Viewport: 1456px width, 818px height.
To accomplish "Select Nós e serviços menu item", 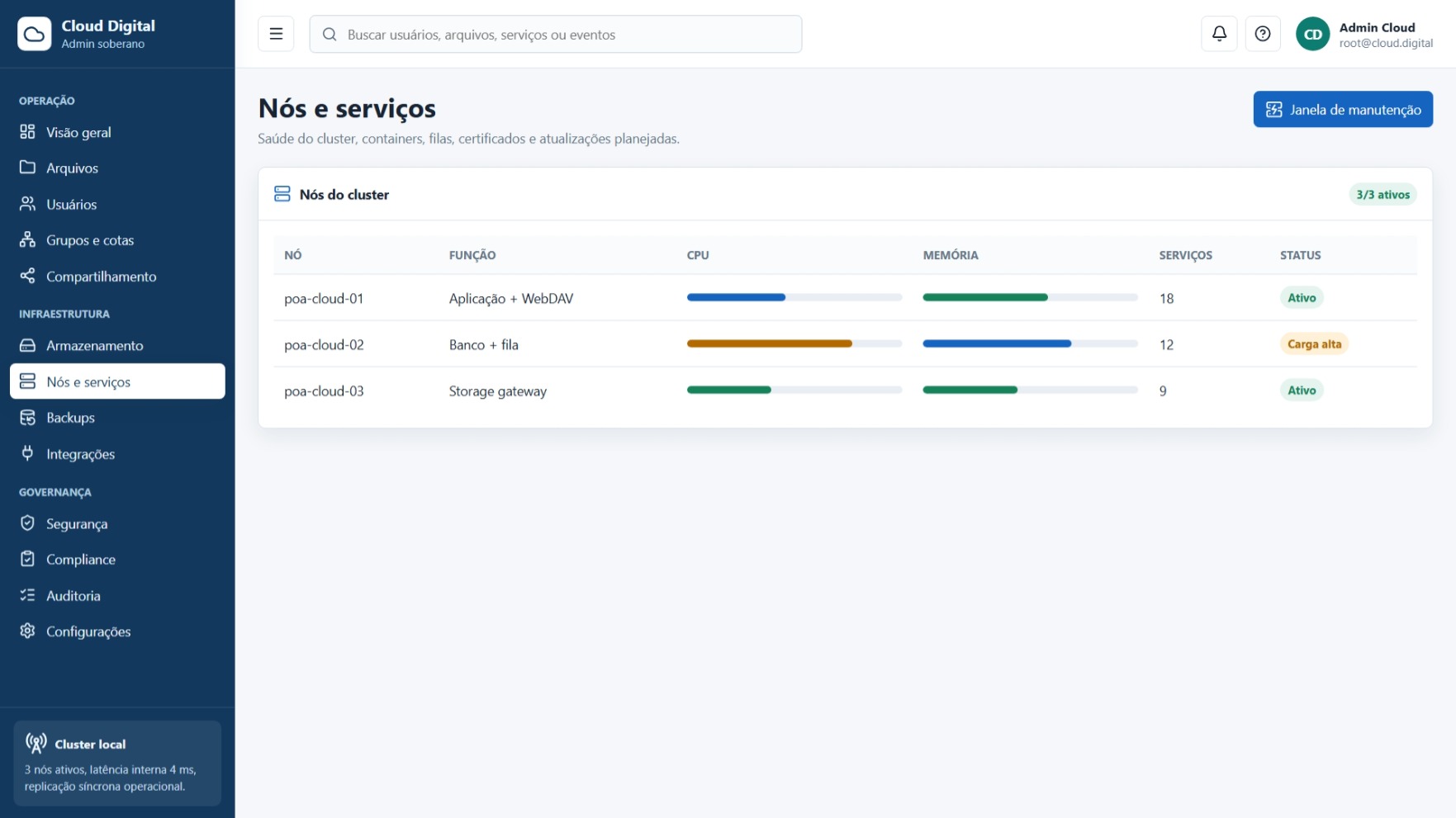I will [x=117, y=381].
